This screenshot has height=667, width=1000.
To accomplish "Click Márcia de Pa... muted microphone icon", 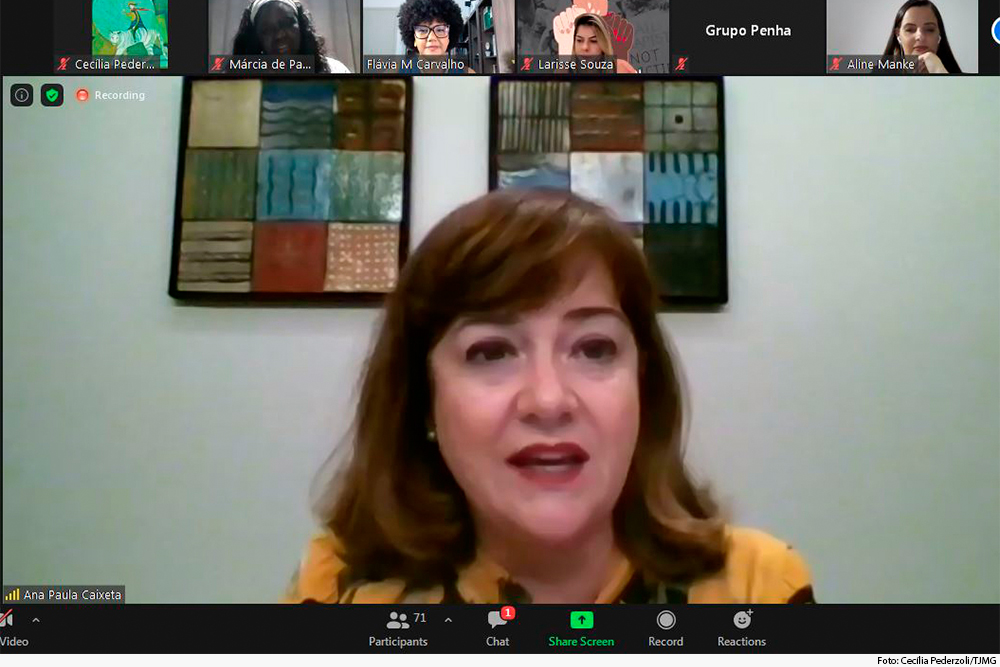I will point(218,64).
